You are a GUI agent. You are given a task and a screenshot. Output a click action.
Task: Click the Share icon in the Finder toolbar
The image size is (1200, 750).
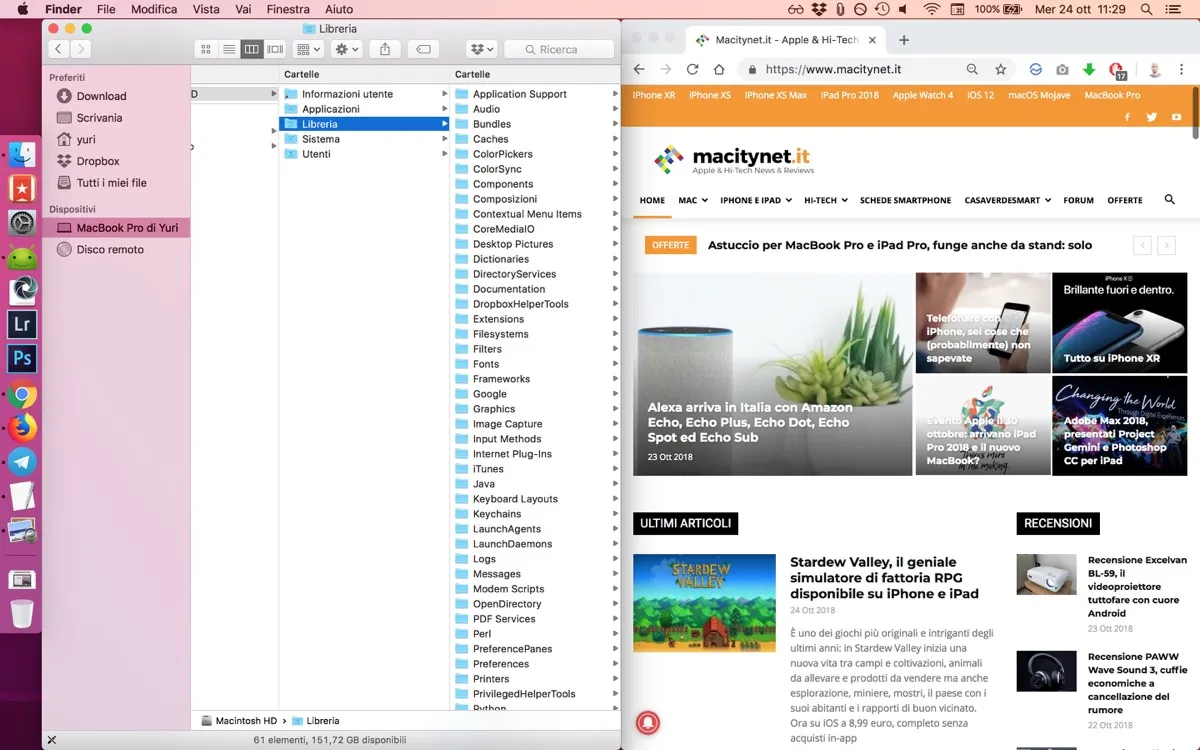[385, 48]
